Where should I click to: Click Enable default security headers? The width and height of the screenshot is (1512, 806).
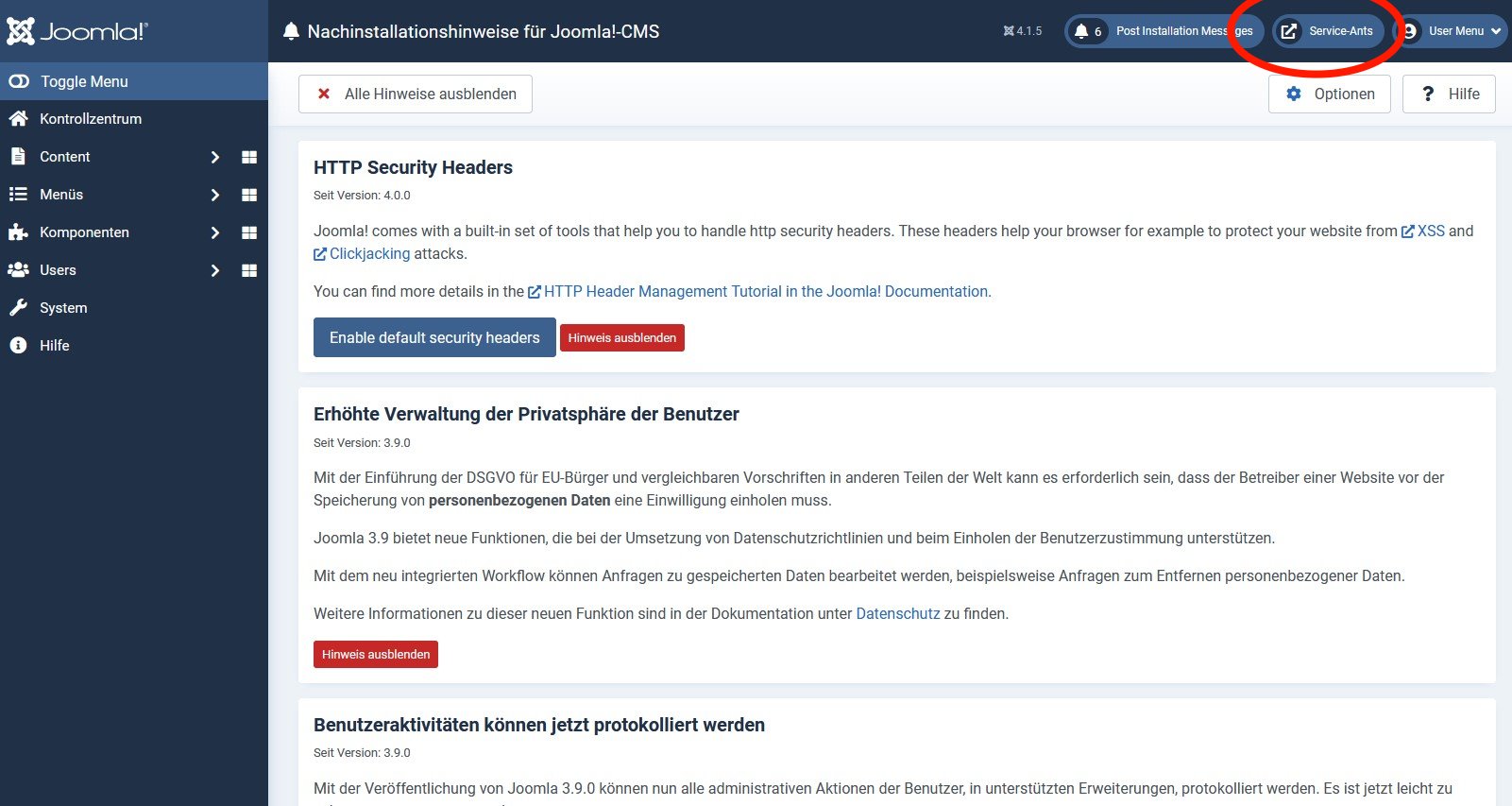(434, 337)
